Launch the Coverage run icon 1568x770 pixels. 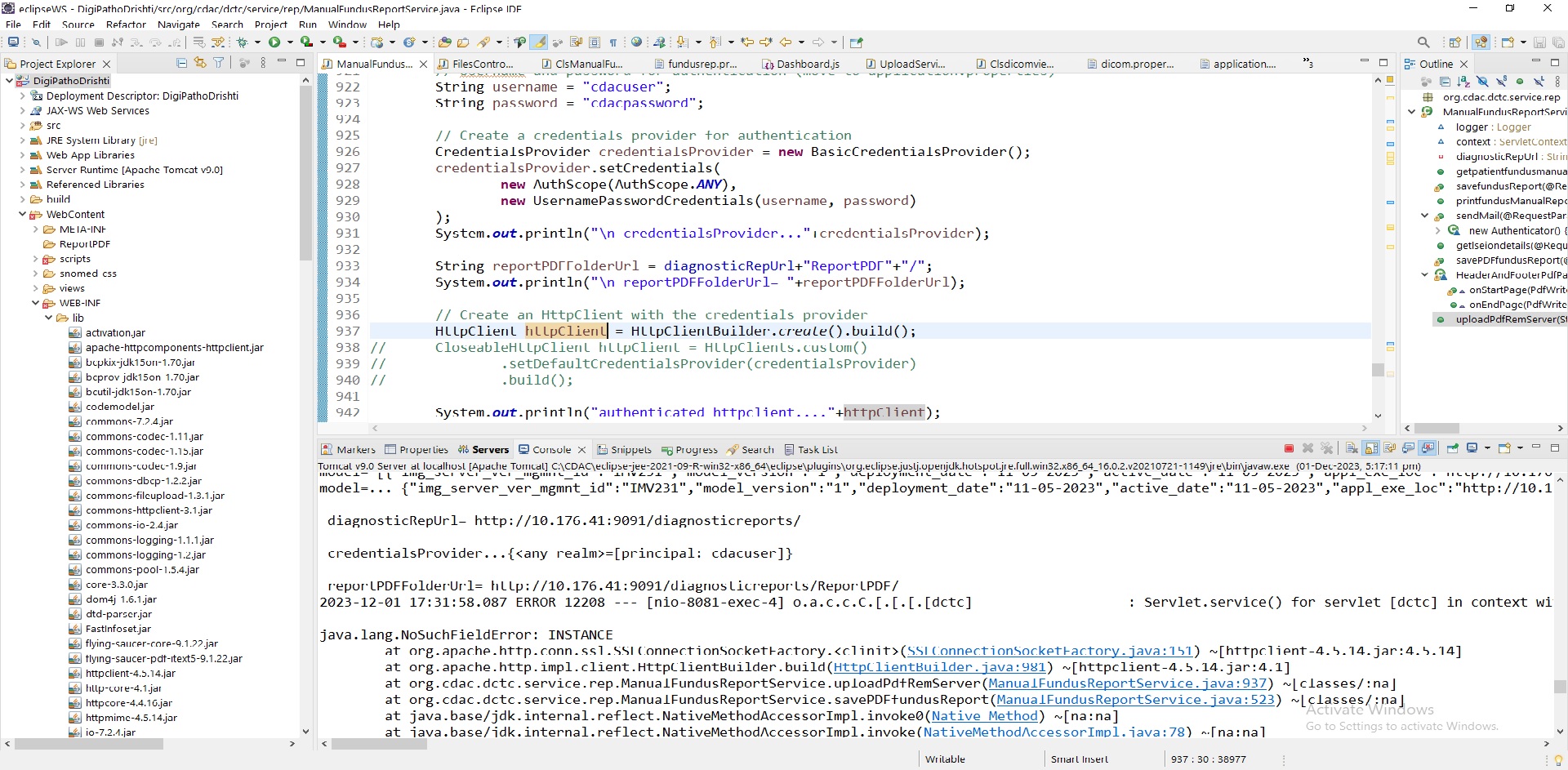(306, 42)
